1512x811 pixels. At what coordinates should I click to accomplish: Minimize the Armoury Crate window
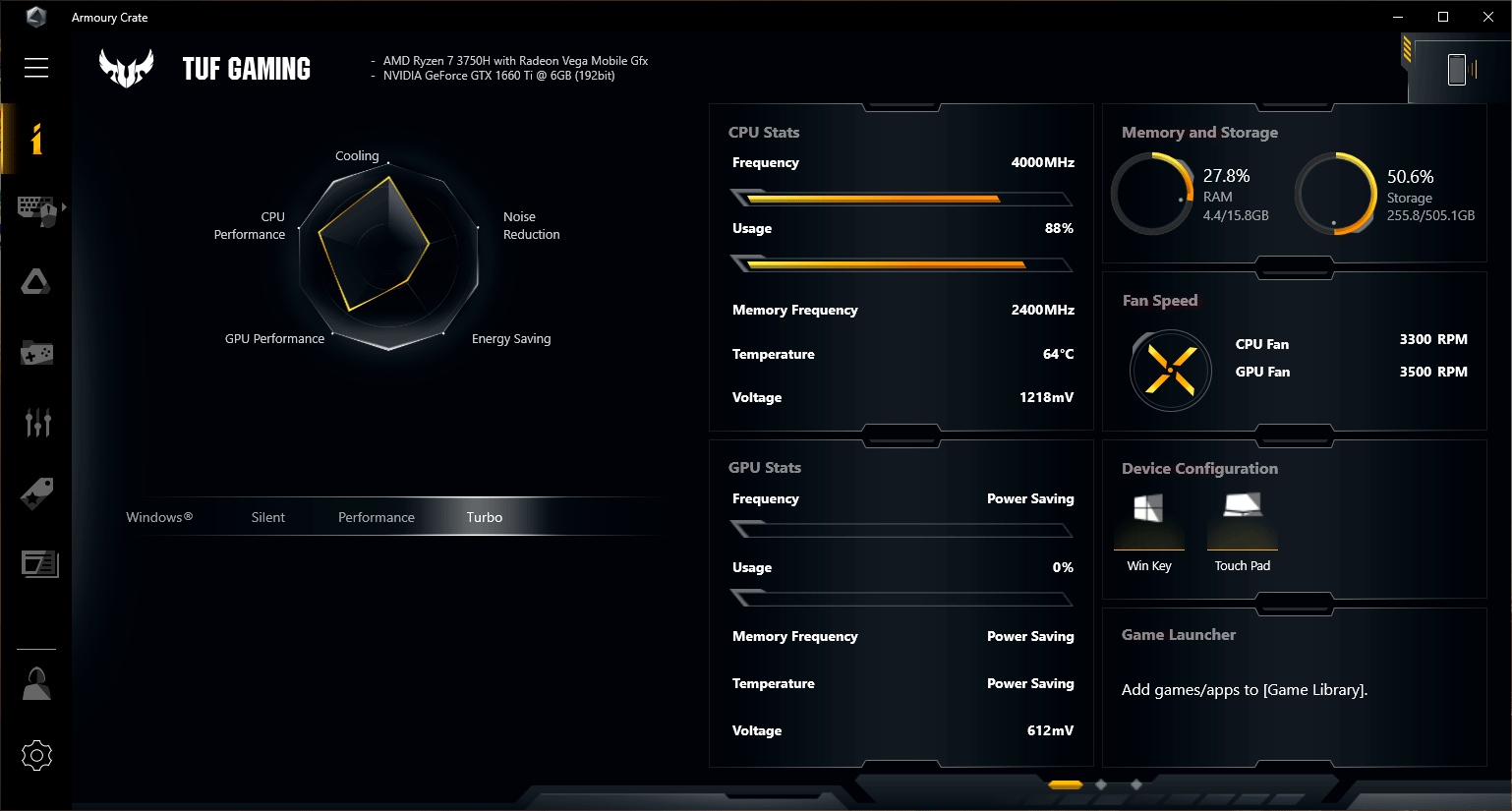(x=1398, y=17)
